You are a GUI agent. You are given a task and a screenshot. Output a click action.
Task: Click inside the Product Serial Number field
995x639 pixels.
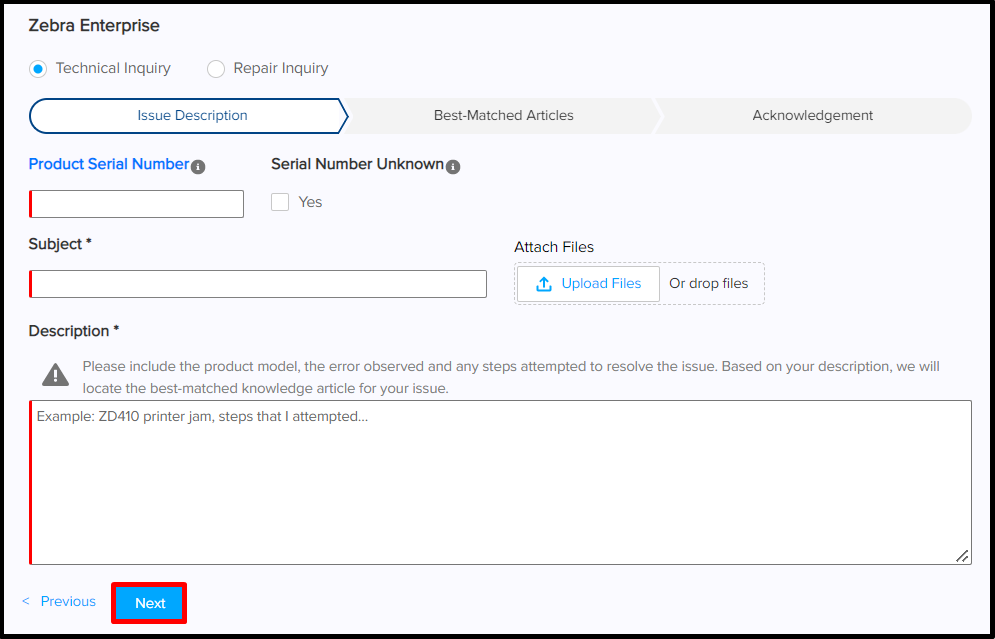136,203
